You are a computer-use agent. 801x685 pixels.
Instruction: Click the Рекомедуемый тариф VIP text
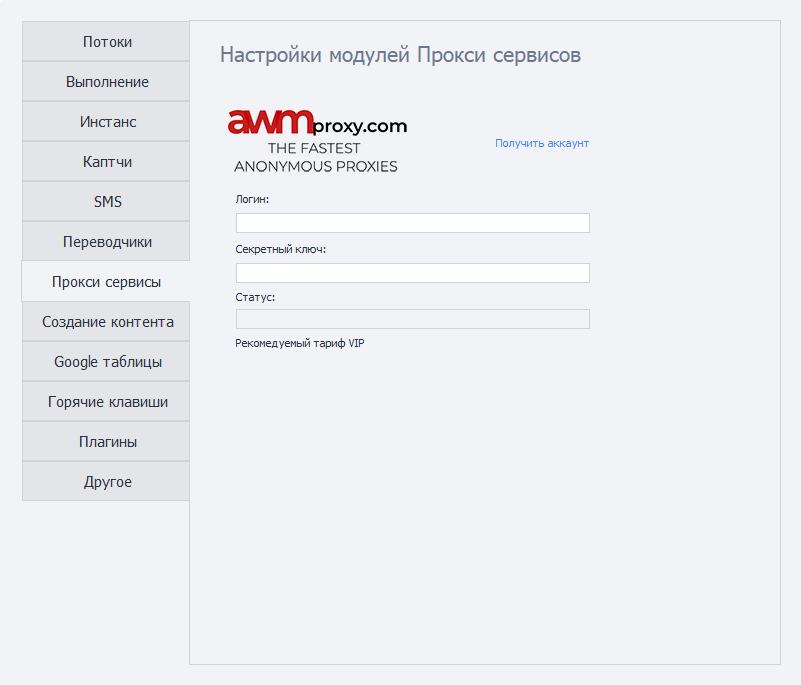point(299,343)
